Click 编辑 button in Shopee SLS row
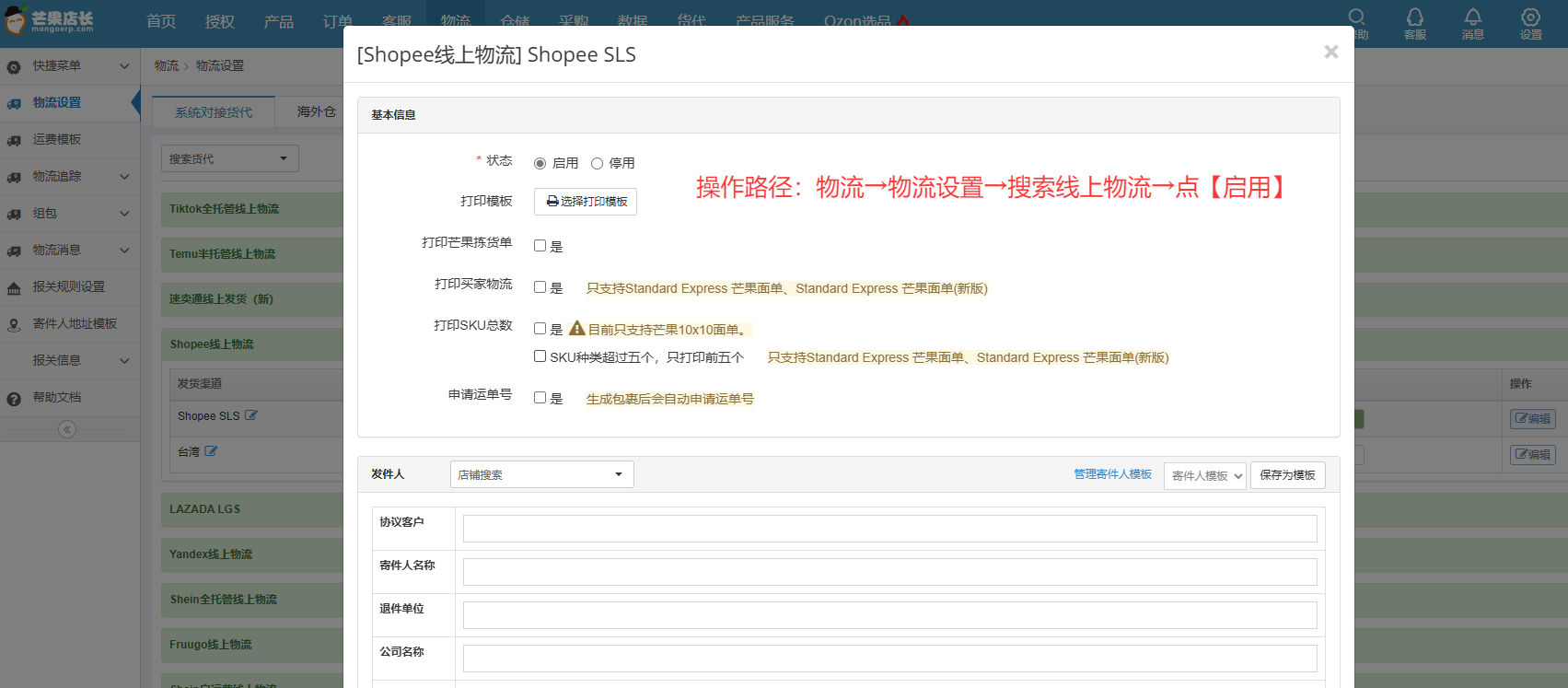 pyautogui.click(x=1533, y=418)
